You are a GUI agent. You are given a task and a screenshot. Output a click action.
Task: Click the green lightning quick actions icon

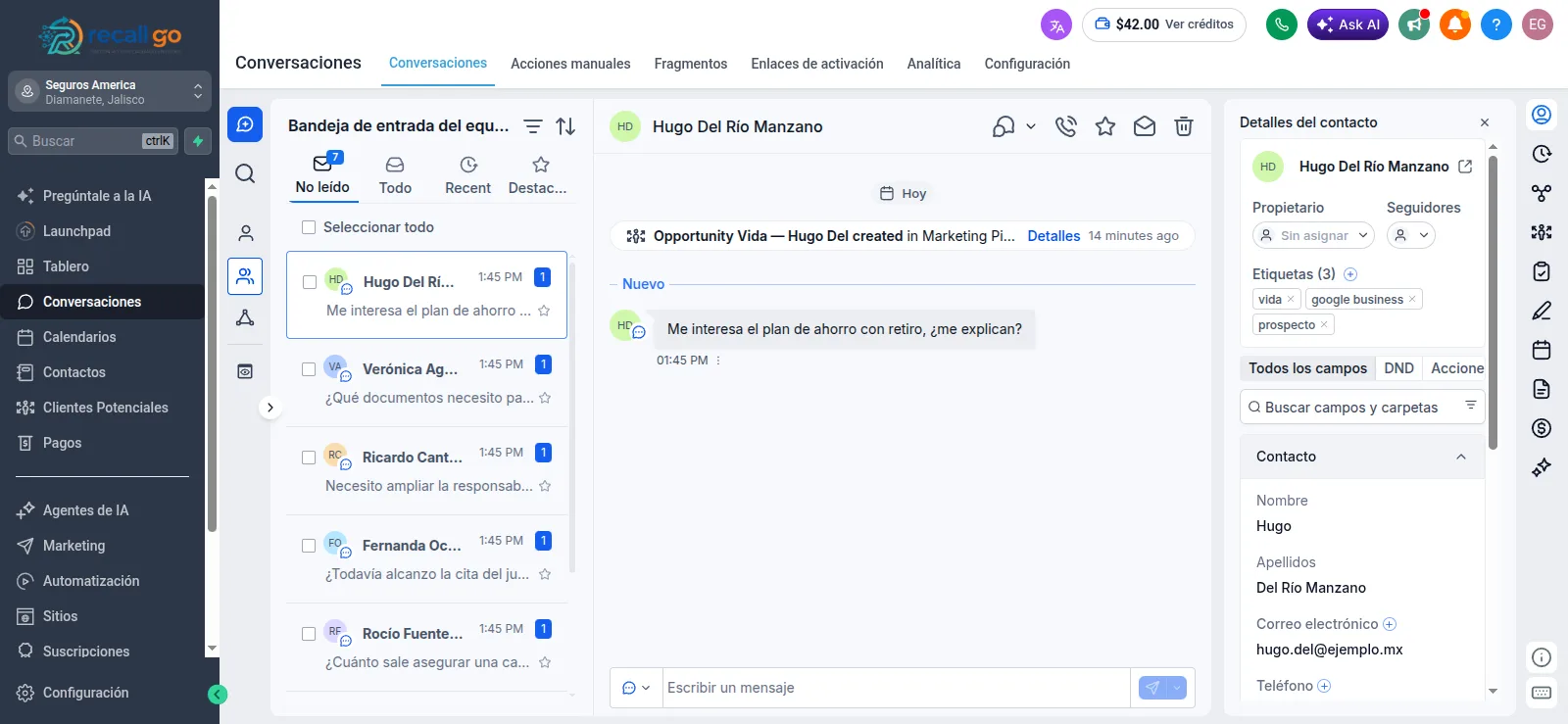point(198,141)
